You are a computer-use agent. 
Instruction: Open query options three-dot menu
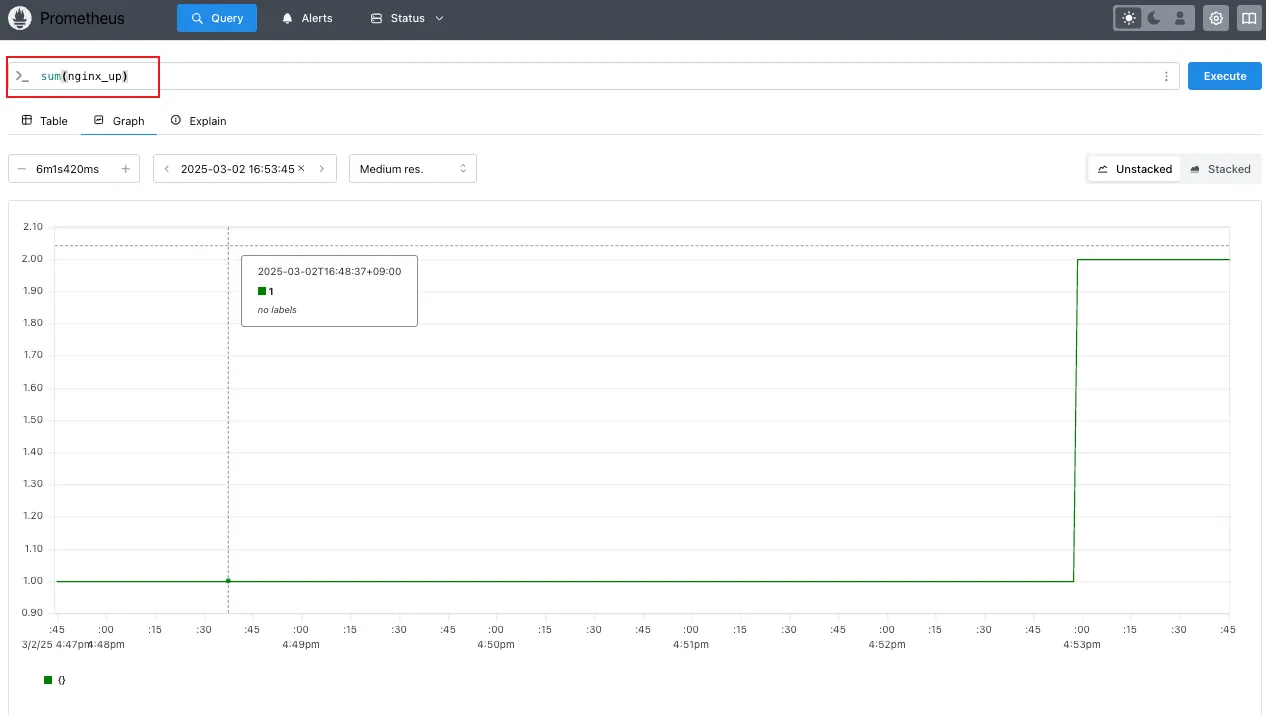1166,76
